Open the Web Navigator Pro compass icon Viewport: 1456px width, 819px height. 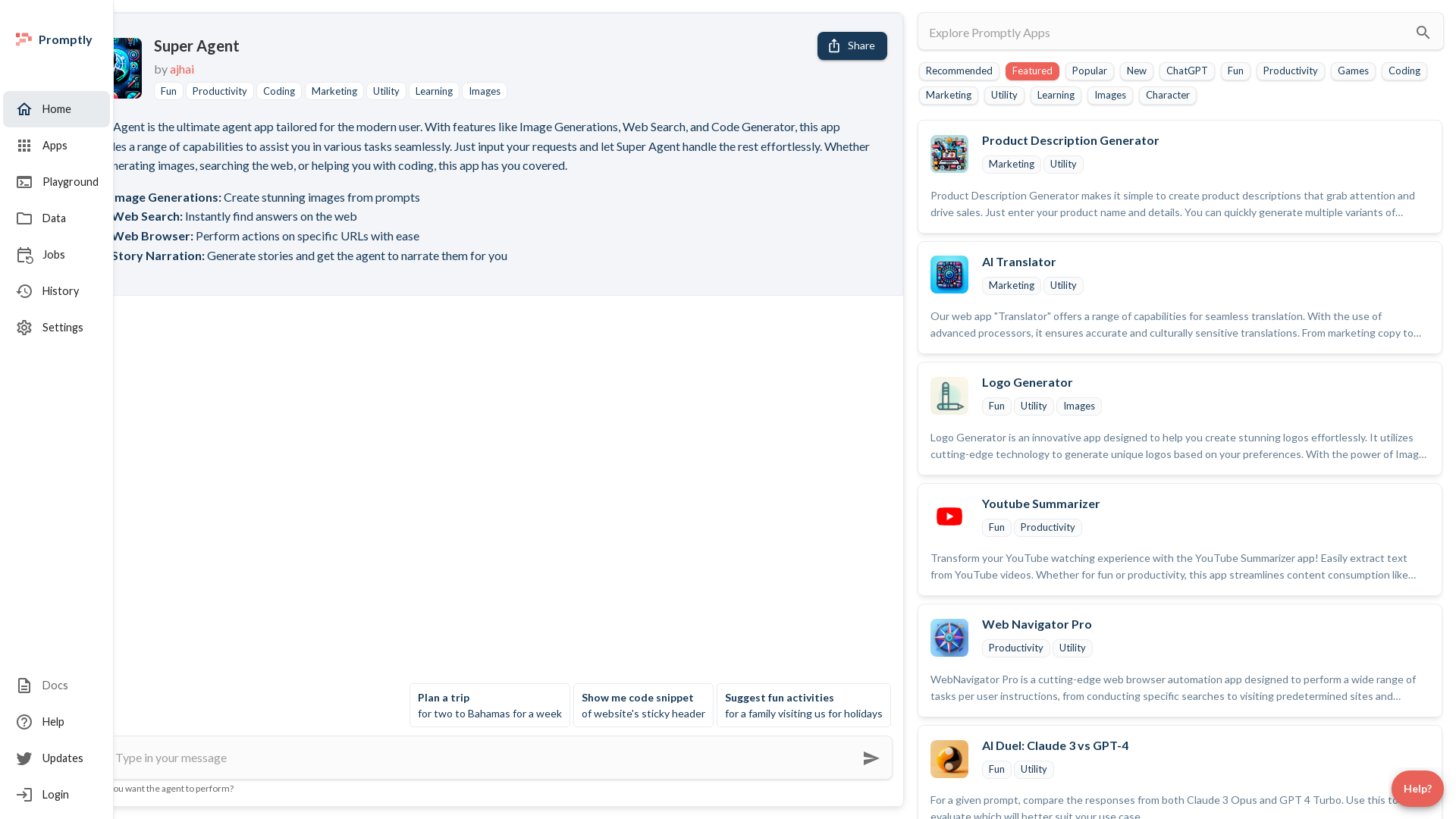click(x=949, y=638)
